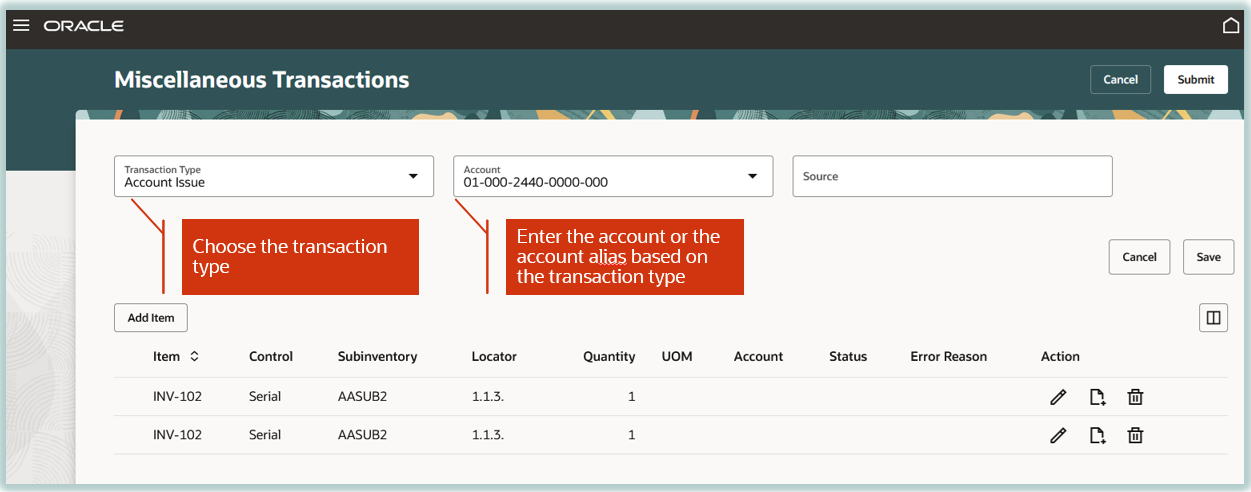Delete the first INV-102 row
Image resolution: width=1251 pixels, height=492 pixels.
[1135, 397]
